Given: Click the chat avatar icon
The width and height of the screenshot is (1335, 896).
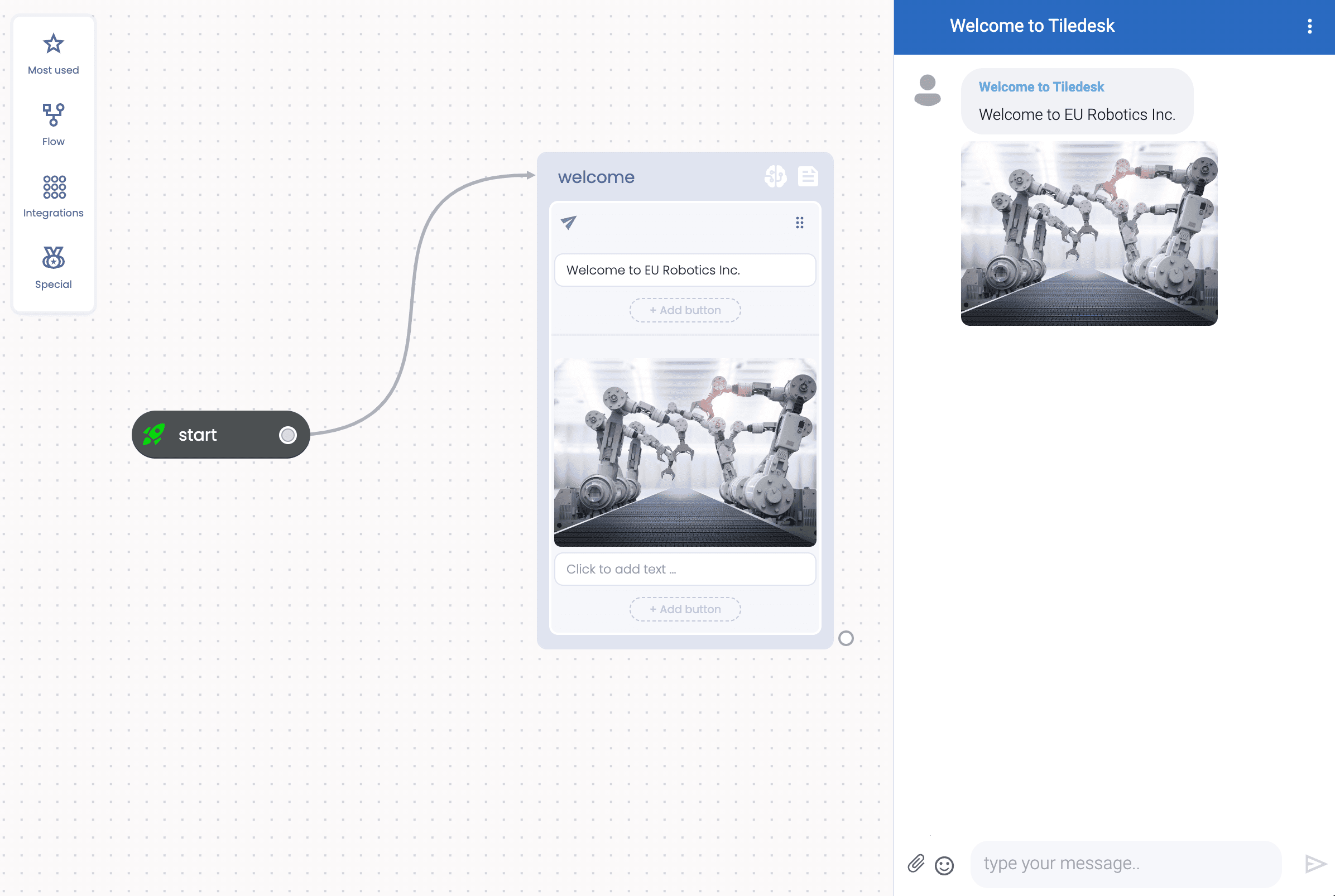Looking at the screenshot, I should click(927, 90).
